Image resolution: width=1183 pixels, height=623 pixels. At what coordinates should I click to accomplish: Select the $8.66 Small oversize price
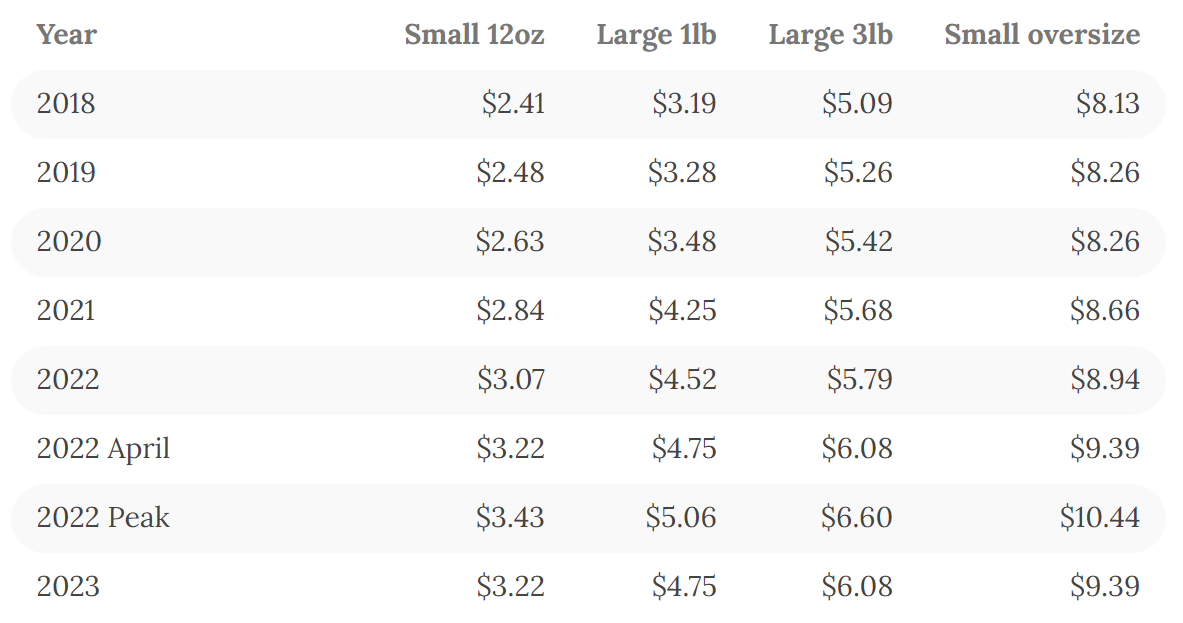pos(1105,311)
